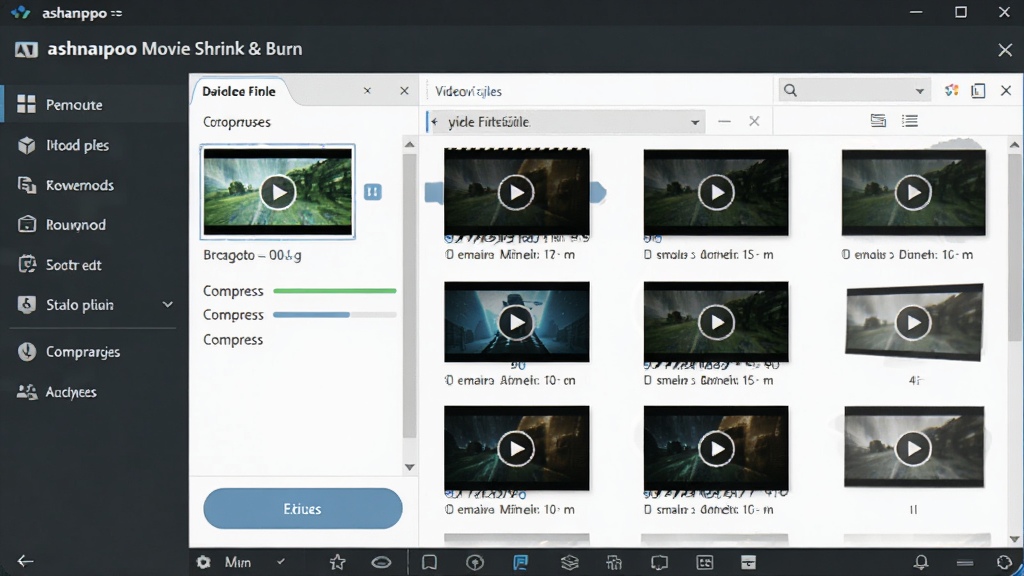The image size is (1024, 576).
Task: Click the back arrow in bottom-left corner
Action: (x=25, y=561)
